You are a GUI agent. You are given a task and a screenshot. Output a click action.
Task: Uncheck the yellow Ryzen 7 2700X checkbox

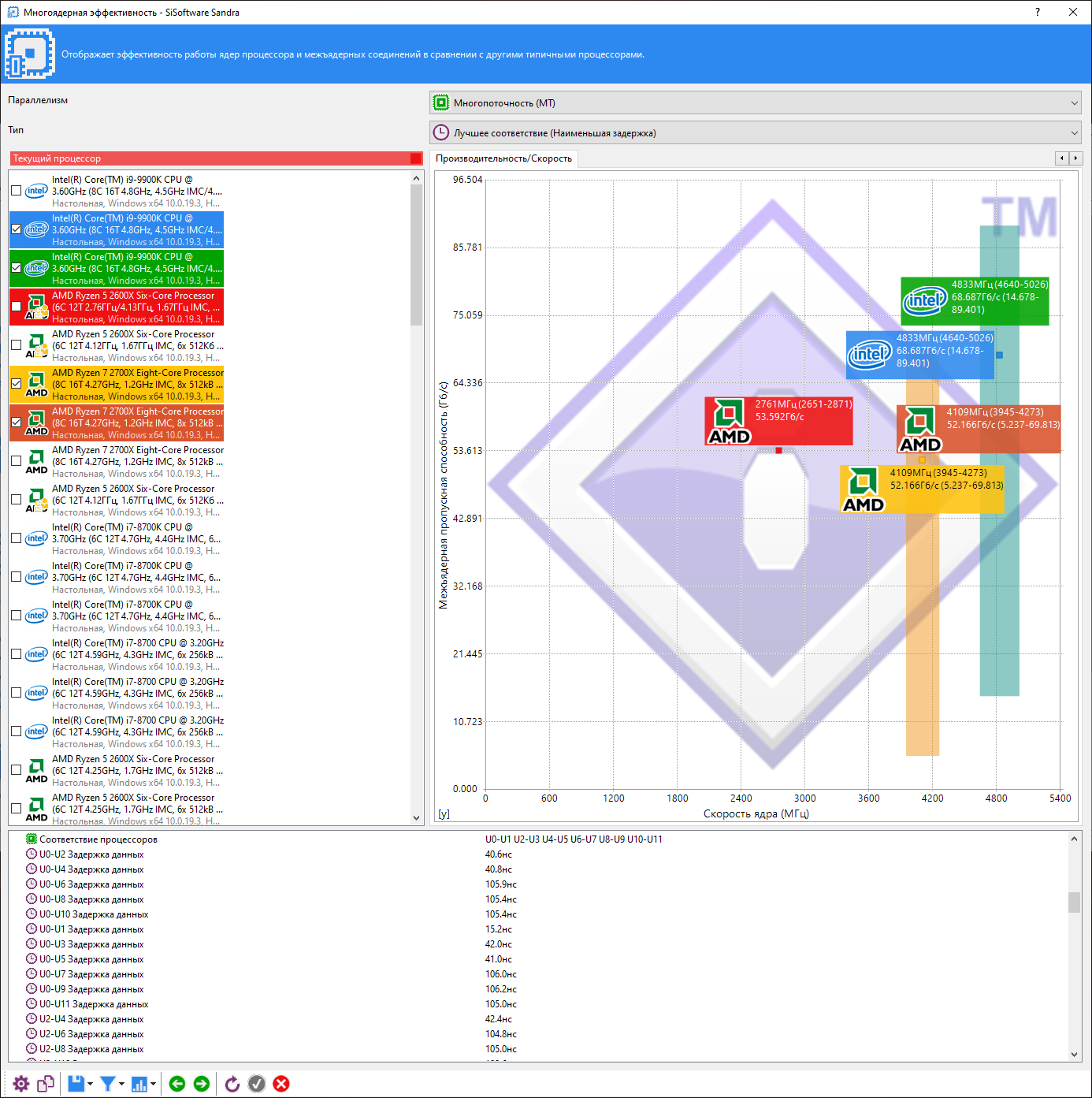[16, 384]
